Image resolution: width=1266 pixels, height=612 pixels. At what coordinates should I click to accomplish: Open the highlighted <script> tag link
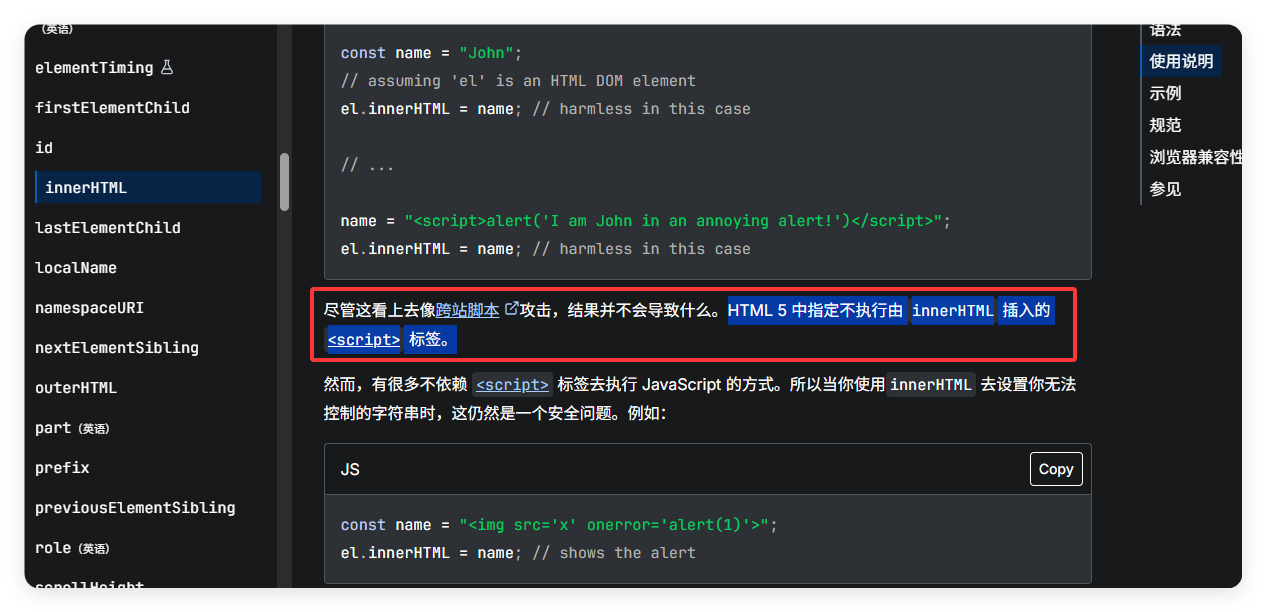click(364, 340)
